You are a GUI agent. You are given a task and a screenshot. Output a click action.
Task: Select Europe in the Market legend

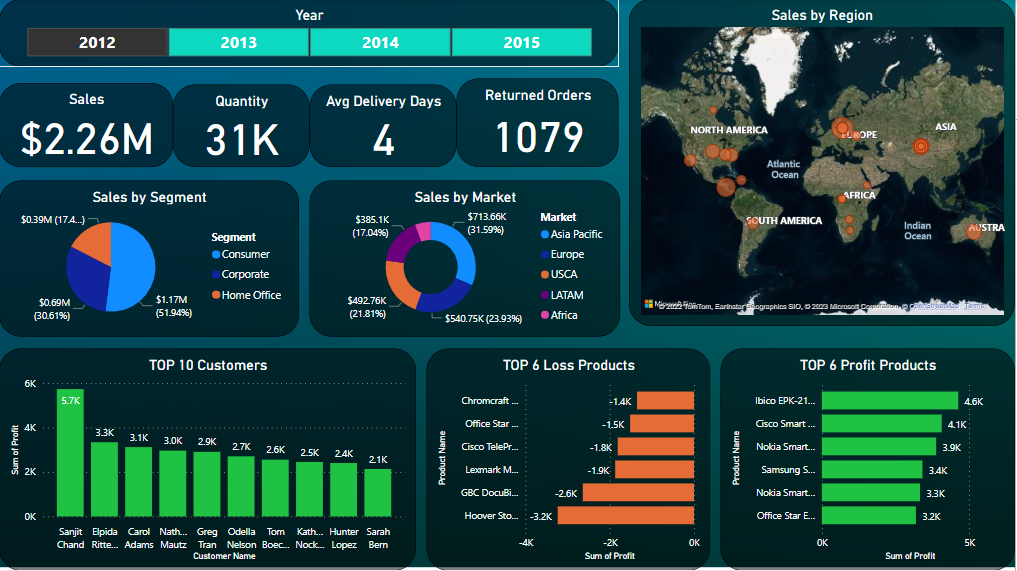567,254
